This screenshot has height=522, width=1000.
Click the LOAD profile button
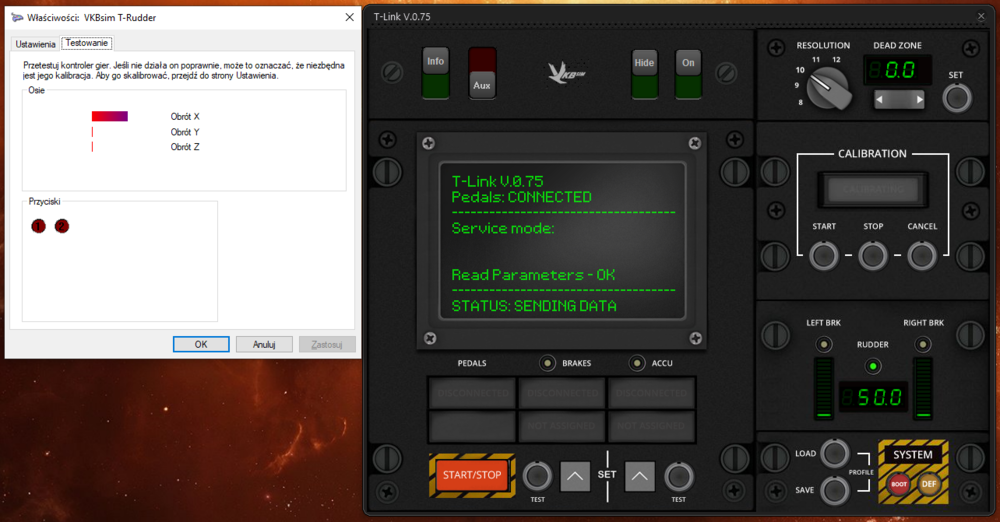[x=834, y=454]
